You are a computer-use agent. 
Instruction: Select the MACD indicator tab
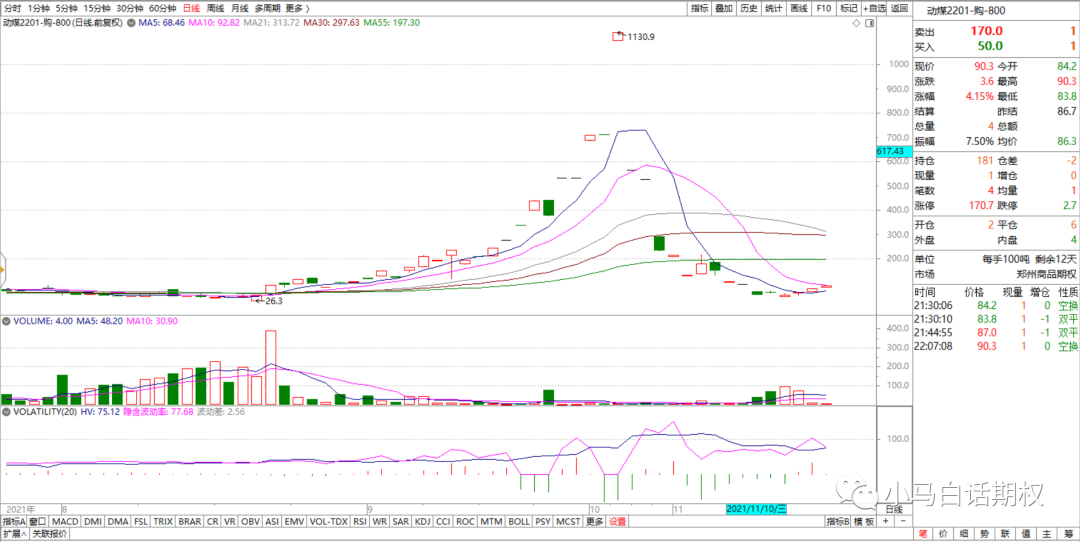point(65,521)
